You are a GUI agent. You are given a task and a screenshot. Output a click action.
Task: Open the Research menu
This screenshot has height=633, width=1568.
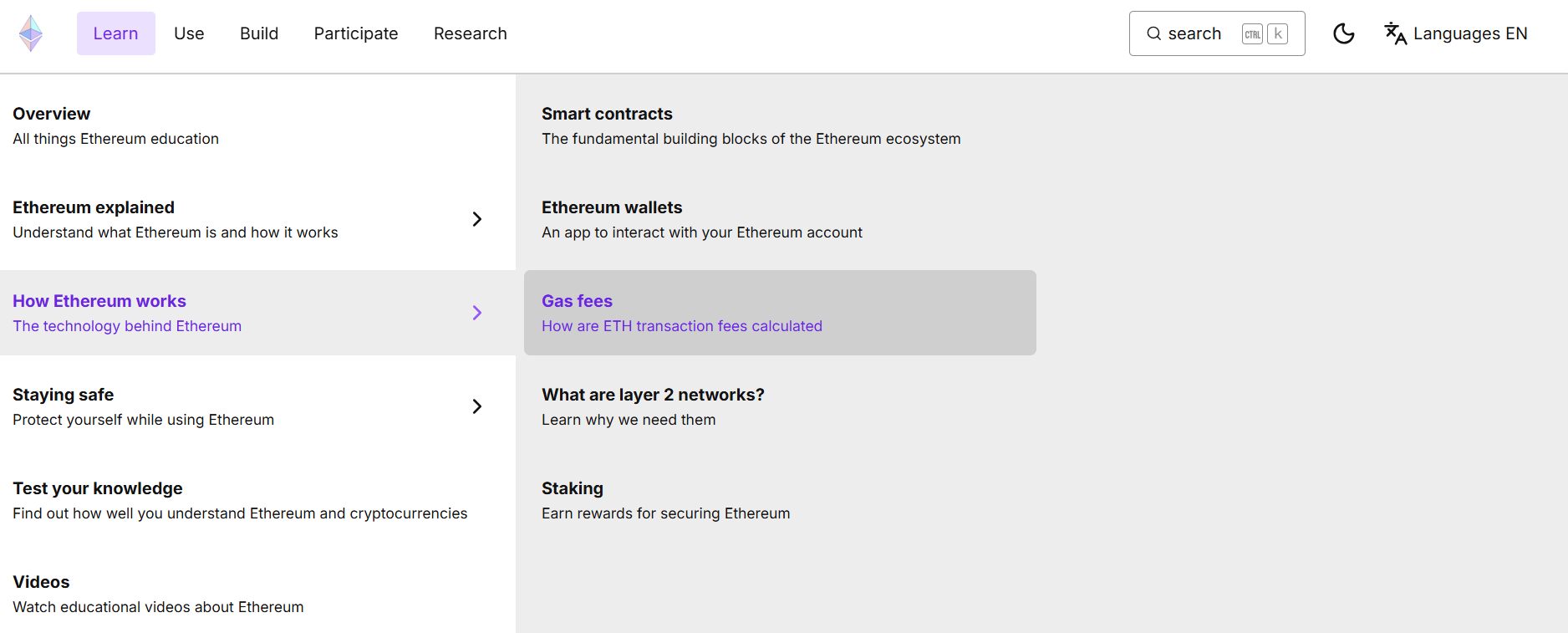pyautogui.click(x=471, y=33)
